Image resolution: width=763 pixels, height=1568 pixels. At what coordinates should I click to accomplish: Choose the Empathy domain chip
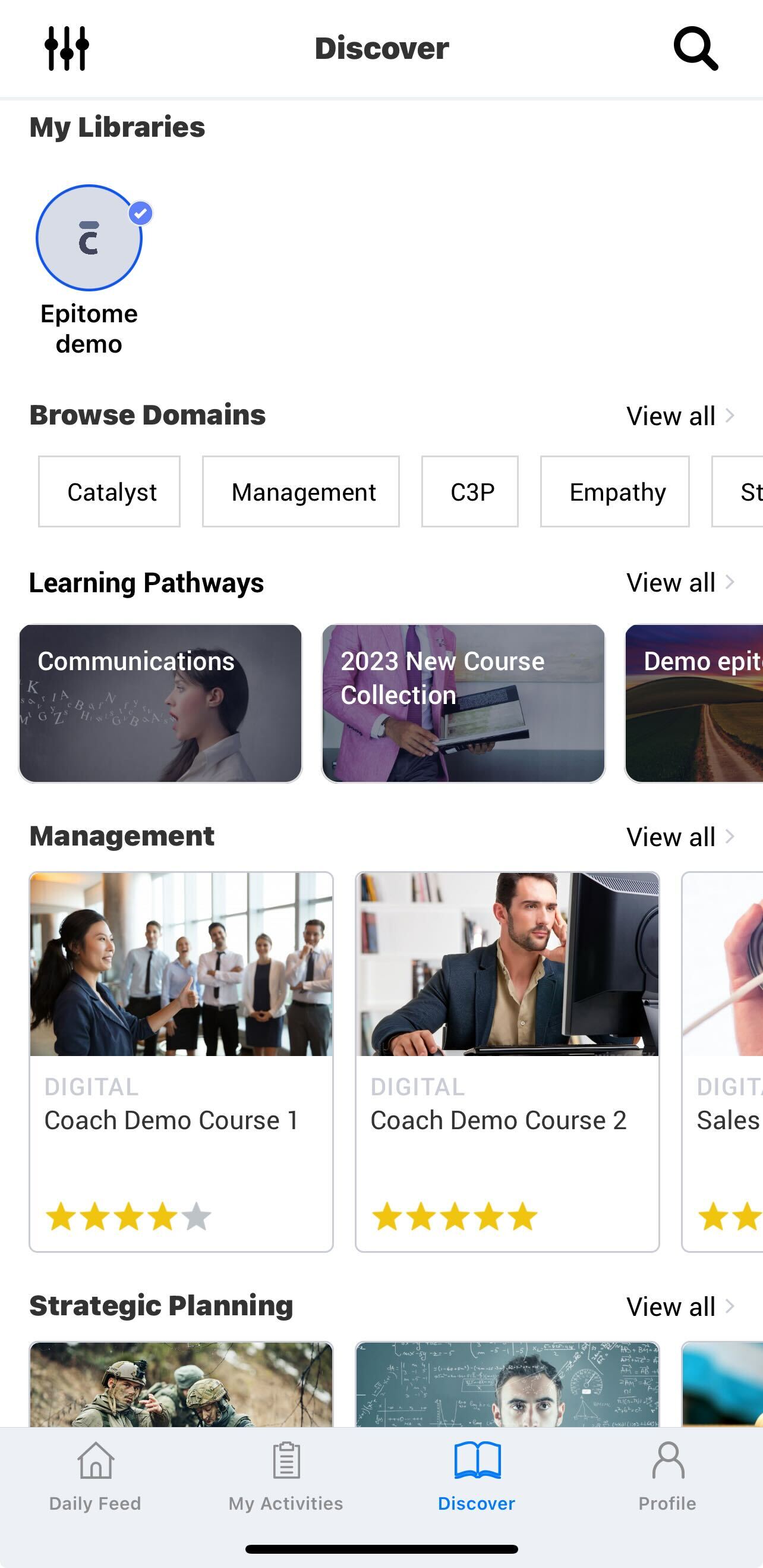(x=615, y=491)
